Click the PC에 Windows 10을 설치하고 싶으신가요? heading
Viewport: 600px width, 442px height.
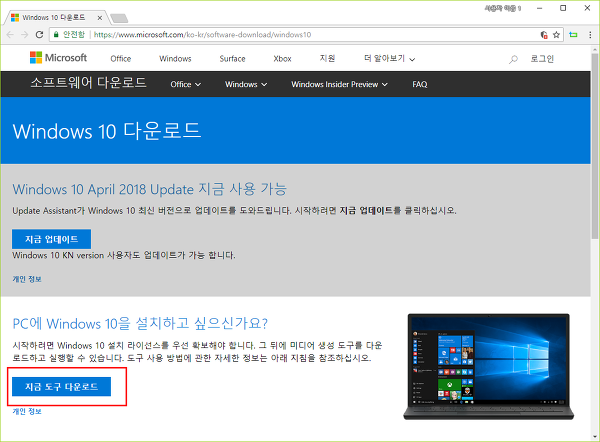click(x=140, y=323)
